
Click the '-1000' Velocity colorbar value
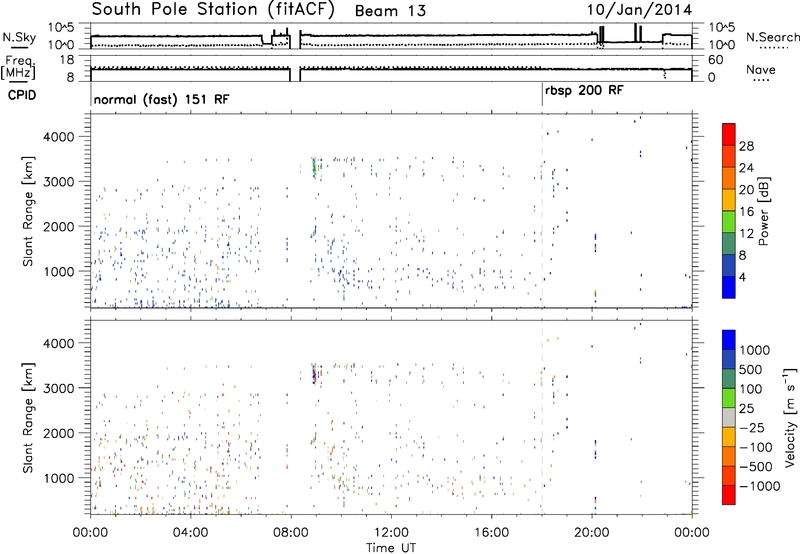759,486
